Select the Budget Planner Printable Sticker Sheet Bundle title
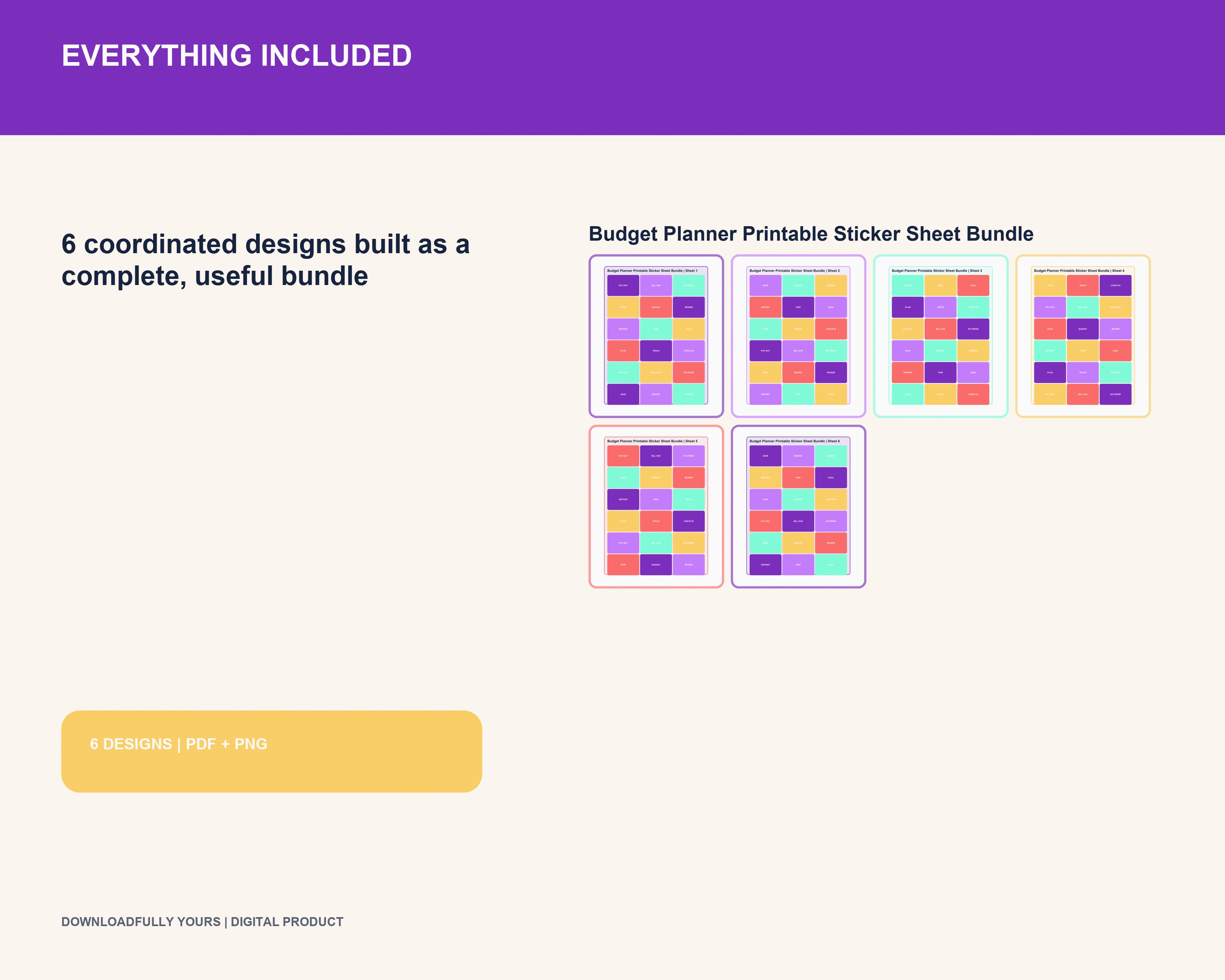1225x980 pixels. coord(811,234)
